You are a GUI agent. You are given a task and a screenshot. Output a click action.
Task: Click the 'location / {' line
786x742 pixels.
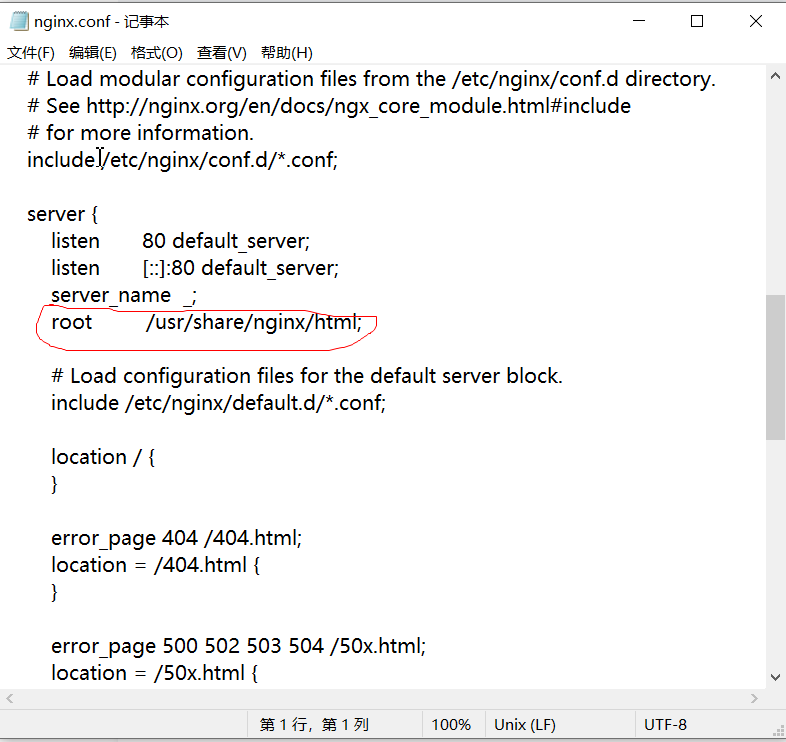click(103, 458)
